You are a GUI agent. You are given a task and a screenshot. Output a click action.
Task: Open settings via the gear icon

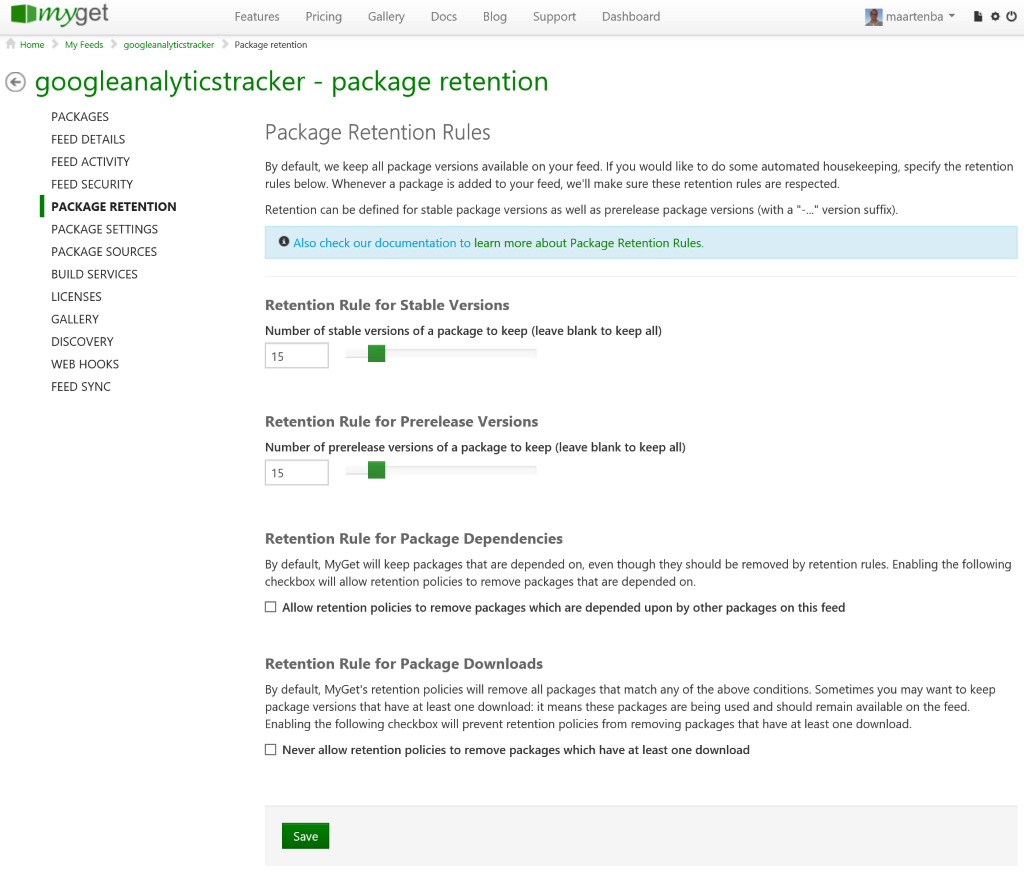click(995, 17)
